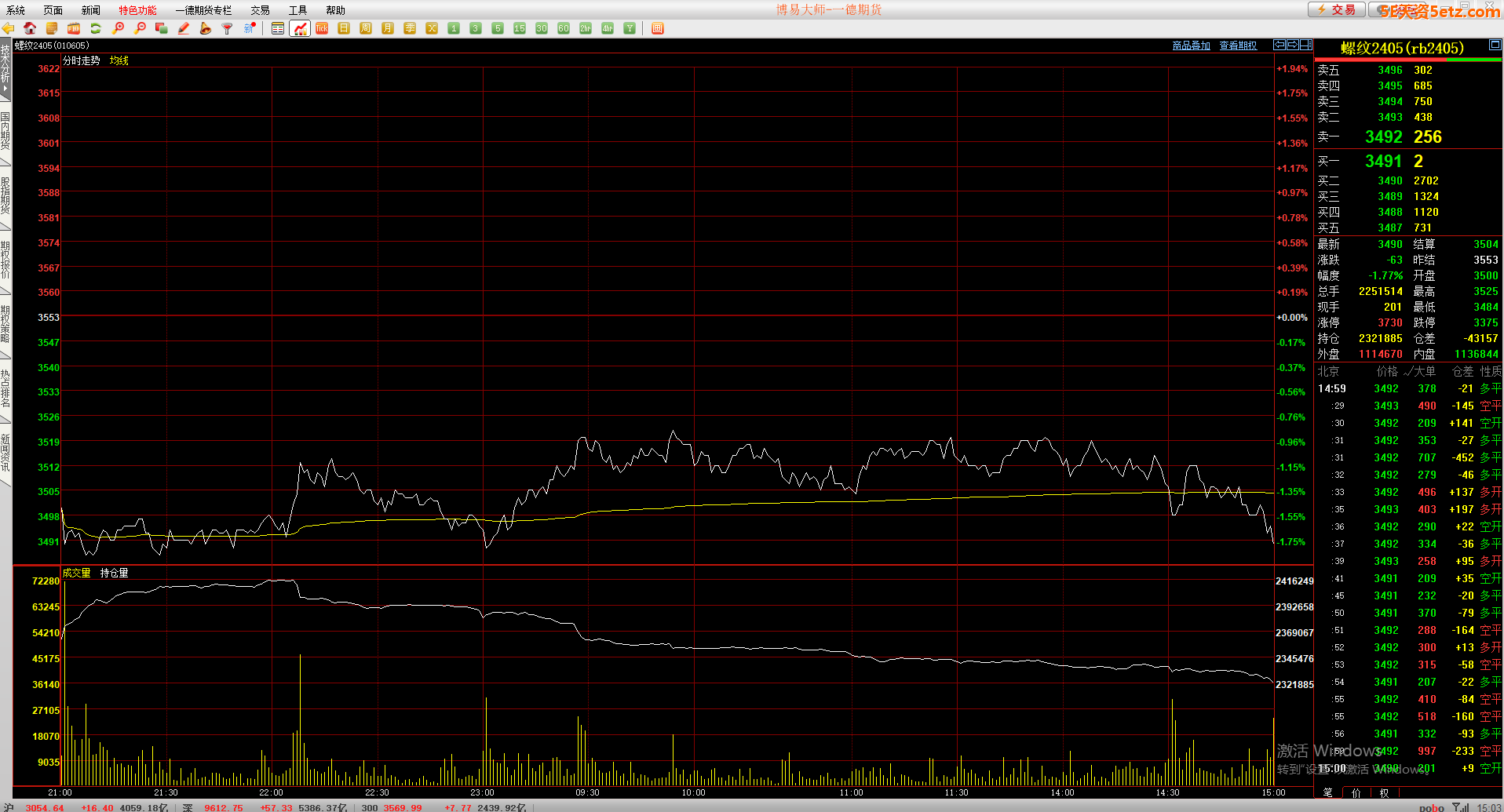This screenshot has width=1504, height=812.
Task: Click the 商品叠加 link
Action: [1191, 46]
